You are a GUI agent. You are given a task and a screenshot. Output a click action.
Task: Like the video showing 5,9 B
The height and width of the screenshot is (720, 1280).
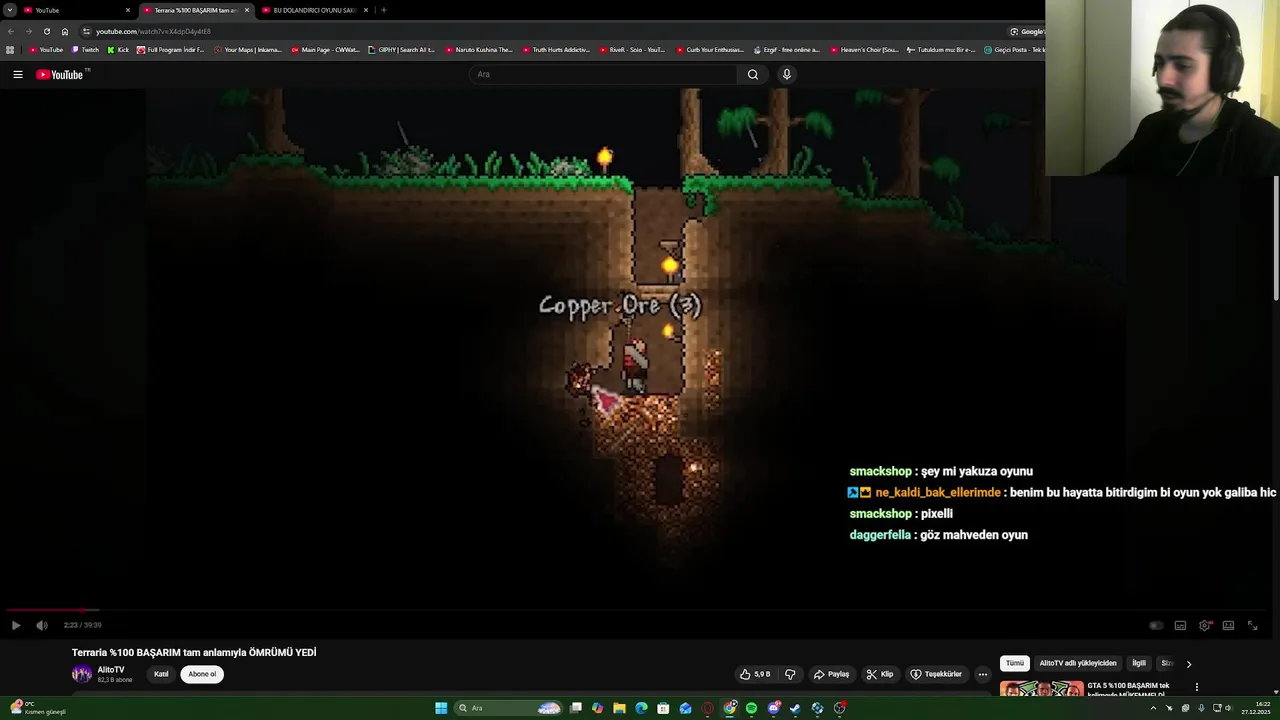(755, 674)
